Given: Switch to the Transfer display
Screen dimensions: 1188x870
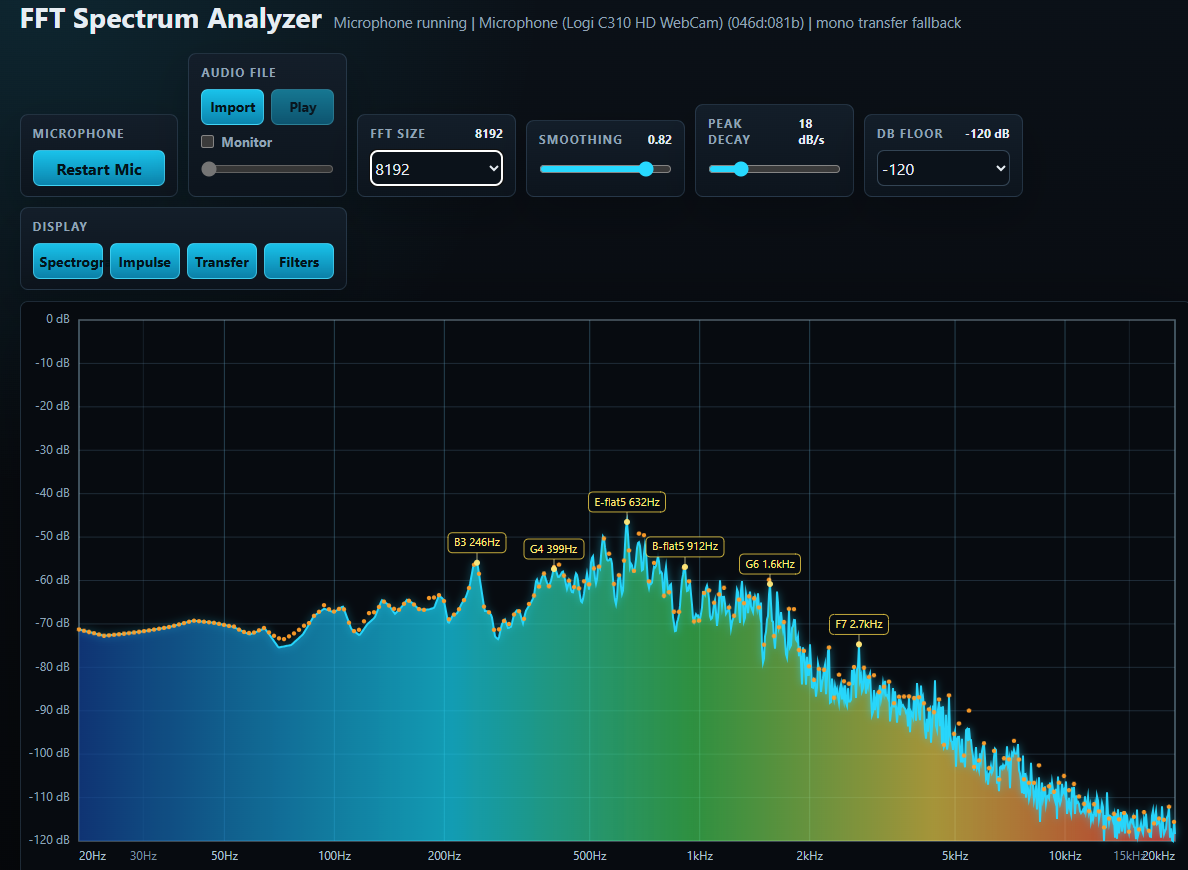Looking at the screenshot, I should pos(222,261).
